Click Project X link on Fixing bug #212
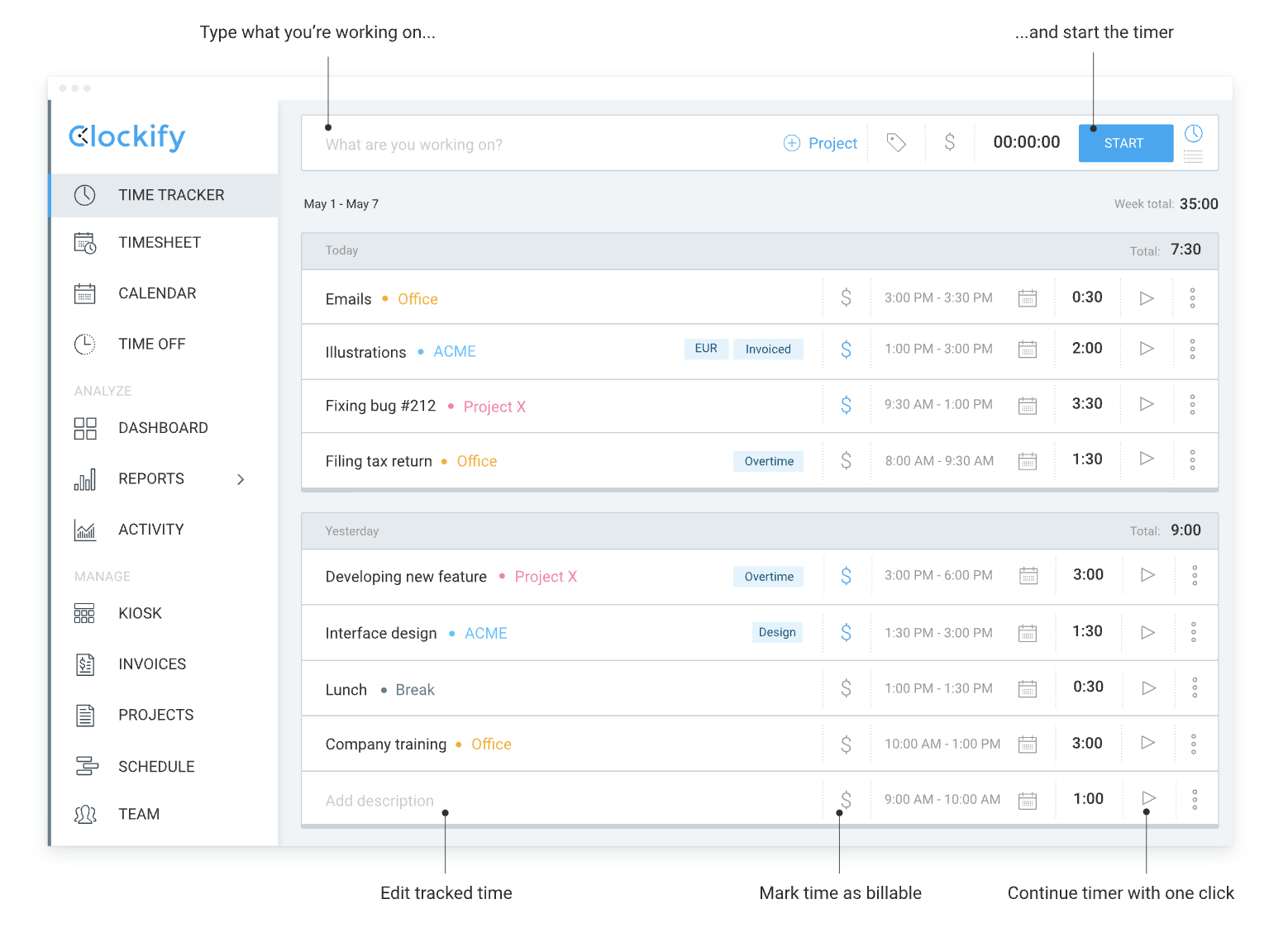Screen dimensions: 1288x942 494,407
